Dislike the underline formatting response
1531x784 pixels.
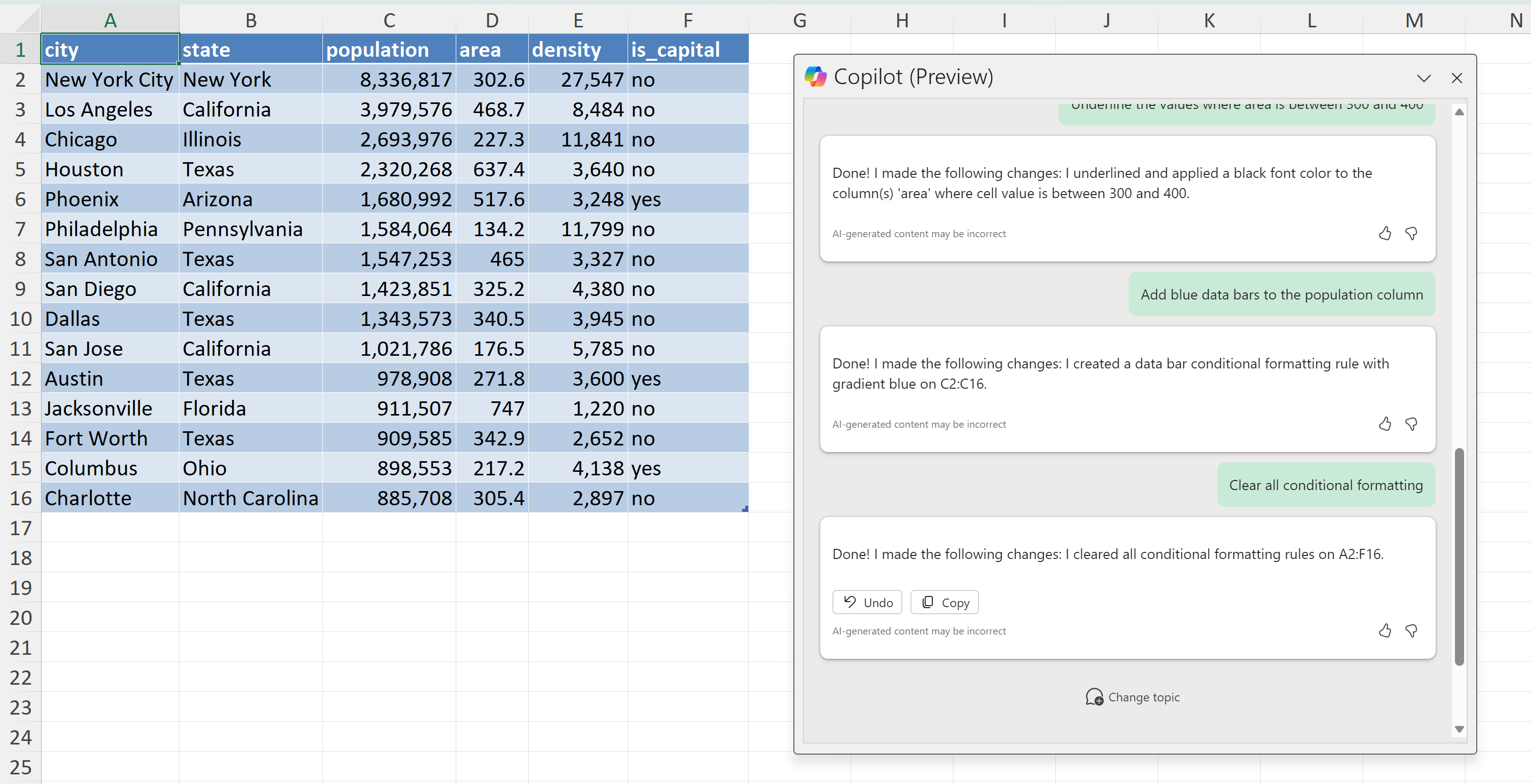click(1411, 234)
